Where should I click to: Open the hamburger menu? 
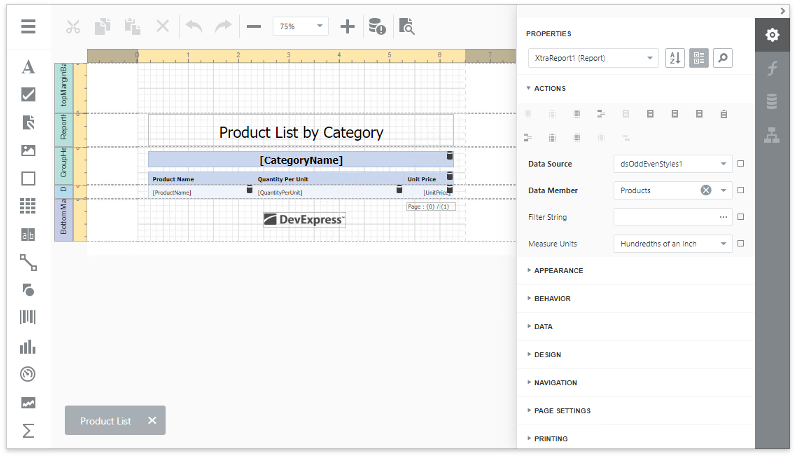coord(28,27)
